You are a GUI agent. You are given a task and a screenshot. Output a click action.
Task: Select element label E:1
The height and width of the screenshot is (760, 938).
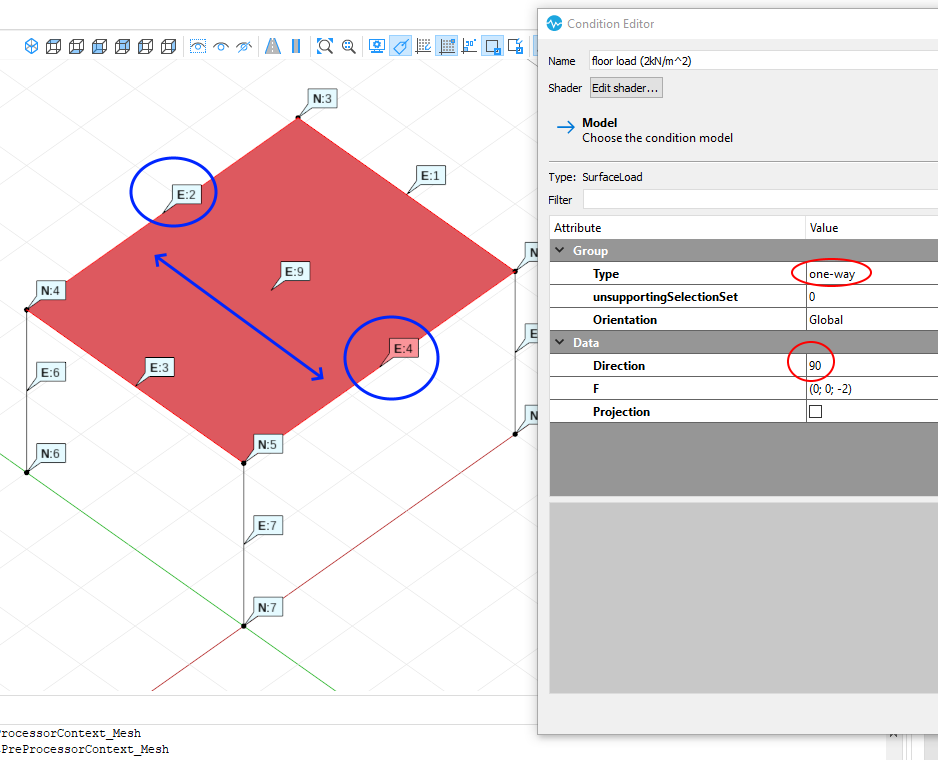point(430,175)
